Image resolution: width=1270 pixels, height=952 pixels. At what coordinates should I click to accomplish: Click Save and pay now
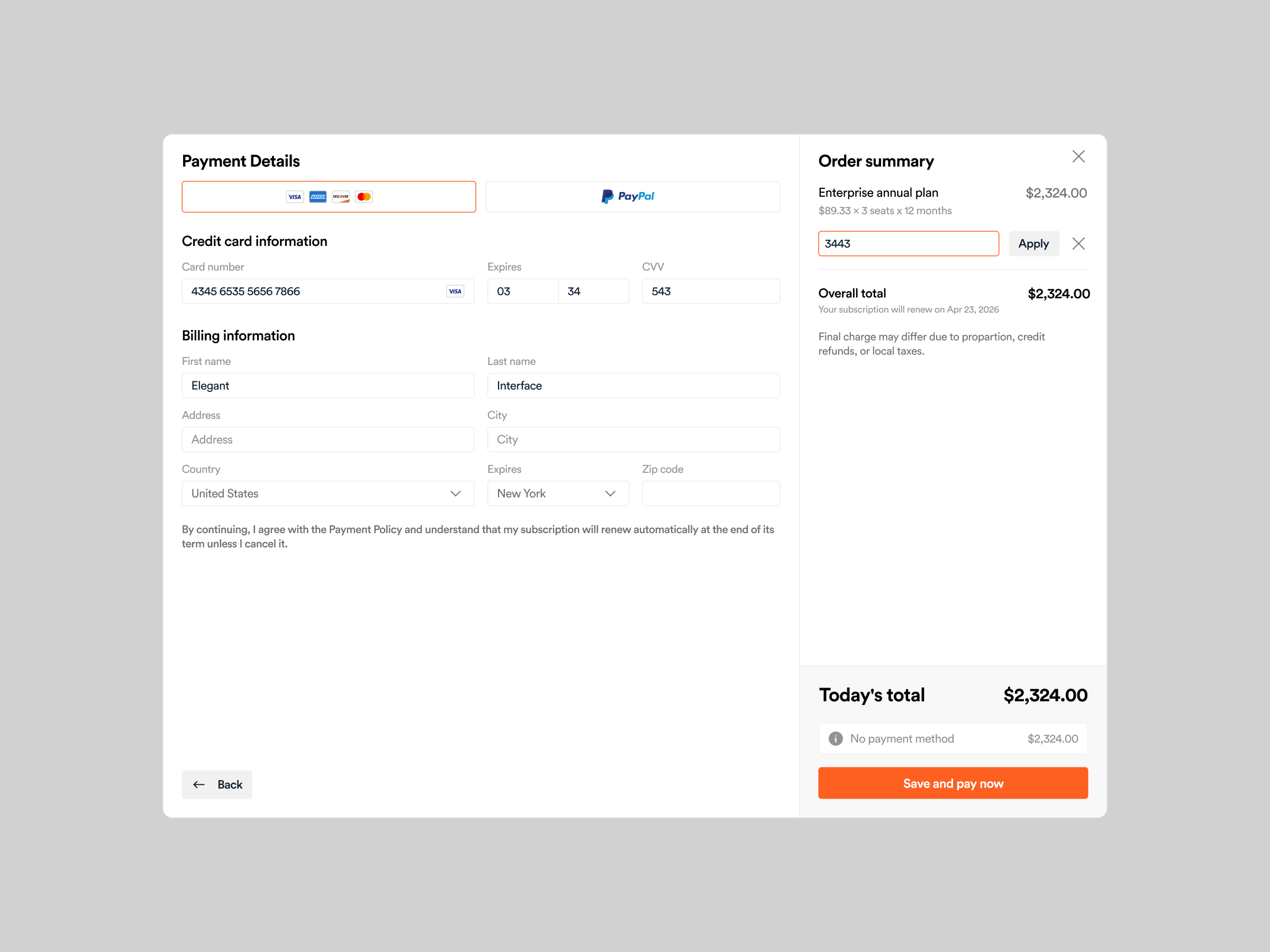[x=952, y=783]
